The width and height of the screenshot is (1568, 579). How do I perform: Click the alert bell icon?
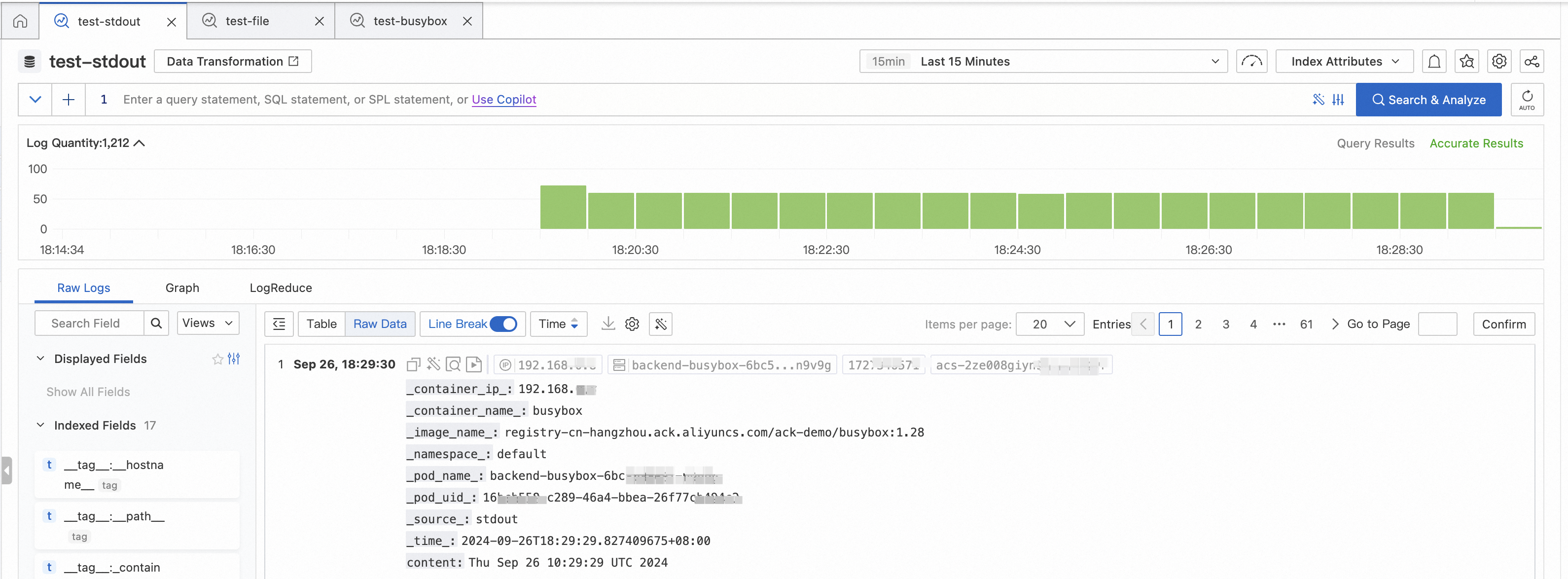[1434, 62]
